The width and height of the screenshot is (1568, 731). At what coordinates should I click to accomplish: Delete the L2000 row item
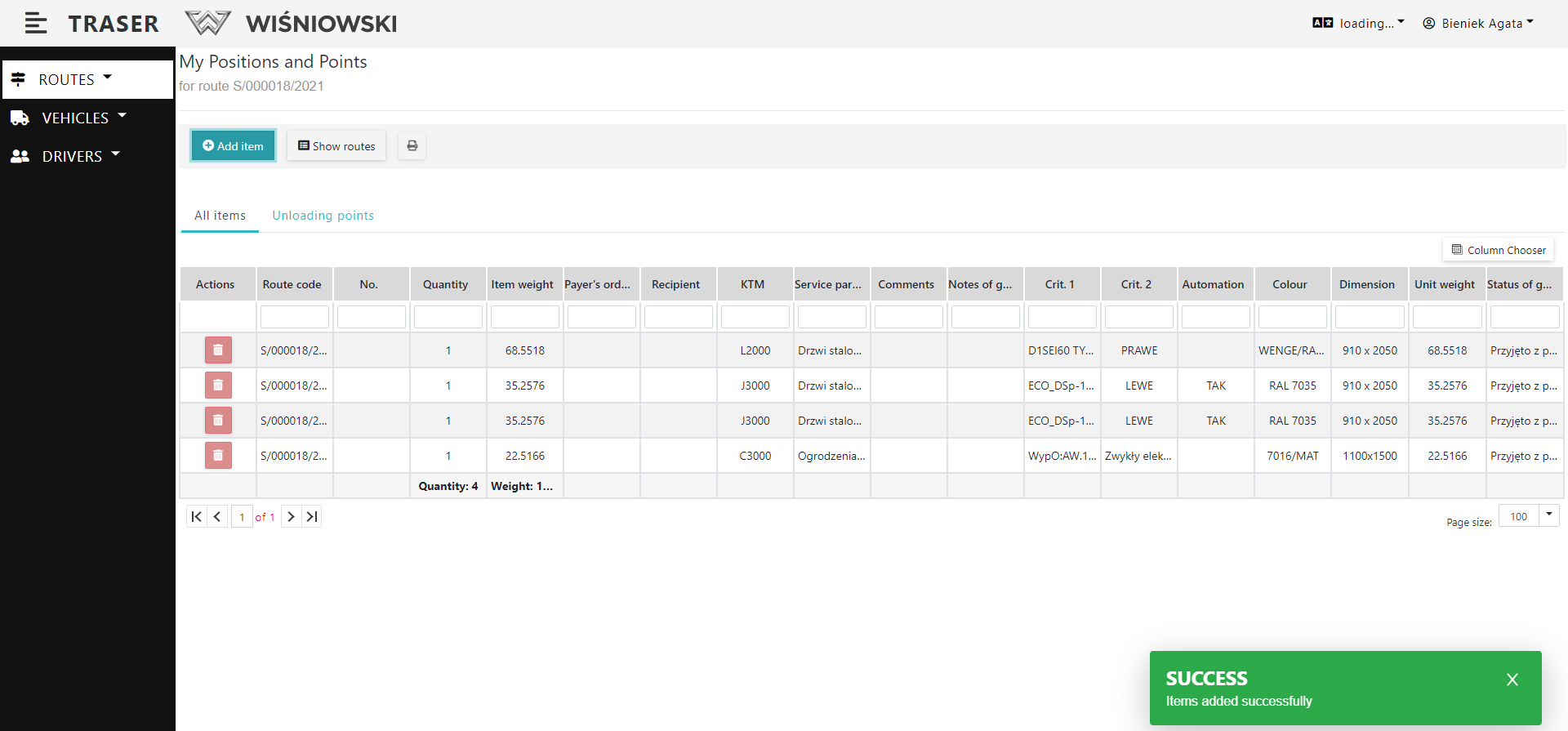(x=218, y=350)
